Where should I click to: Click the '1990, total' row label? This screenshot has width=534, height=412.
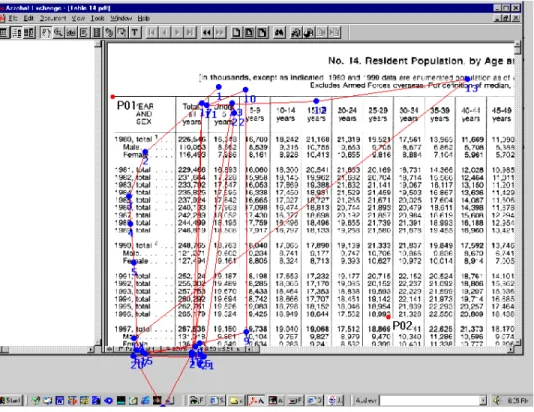(133, 245)
